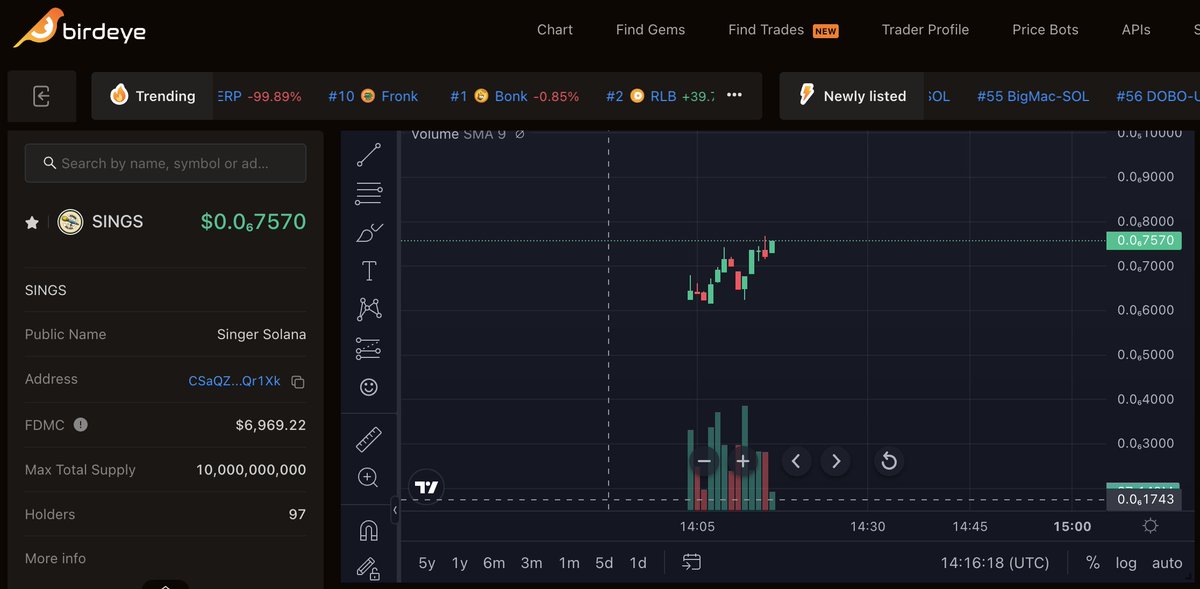The width and height of the screenshot is (1200, 589).
Task: Click the Holders count 97
Action: [x=297, y=514]
